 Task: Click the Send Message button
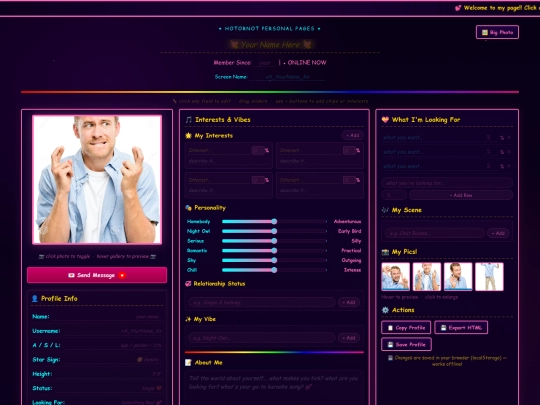coord(97,275)
